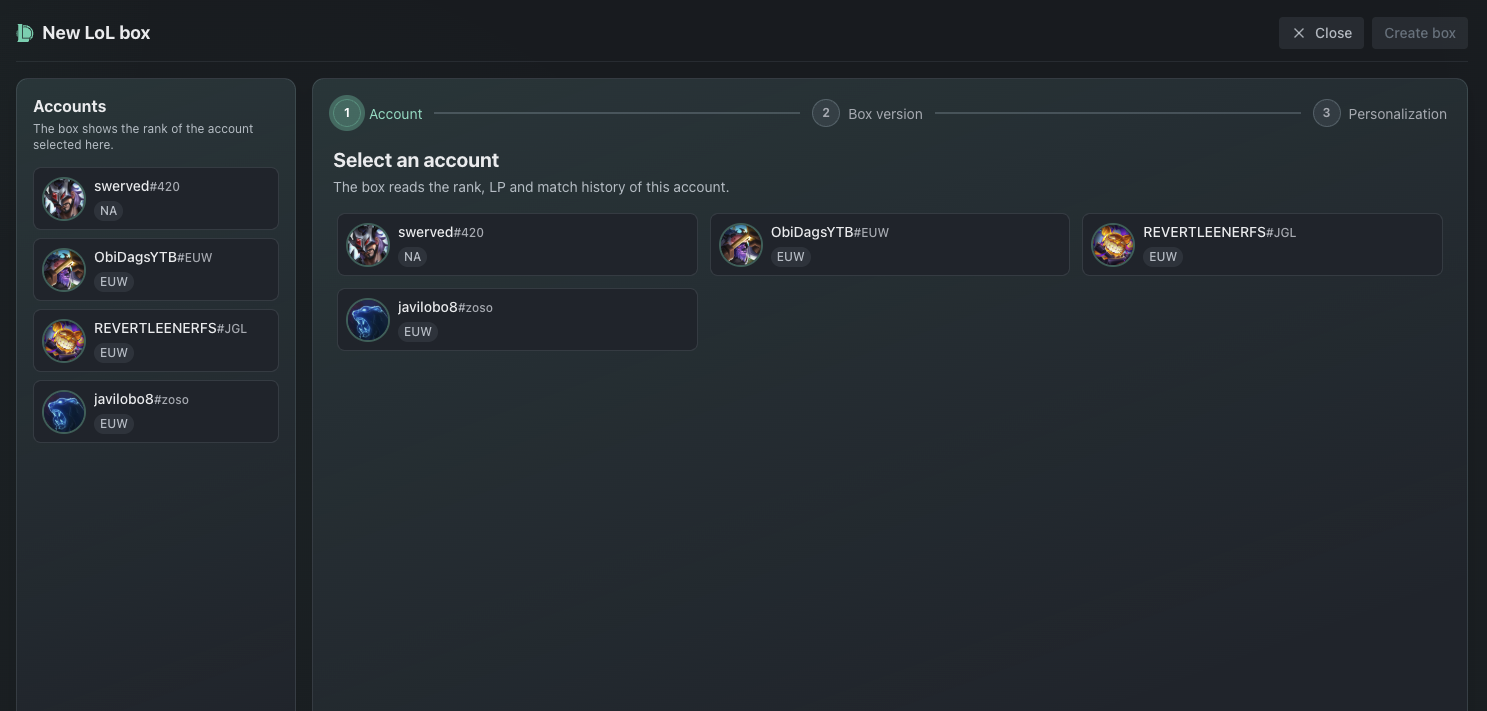Select ObiDagsYTB#EUW name in the main grid
1487x711 pixels.
(830, 232)
